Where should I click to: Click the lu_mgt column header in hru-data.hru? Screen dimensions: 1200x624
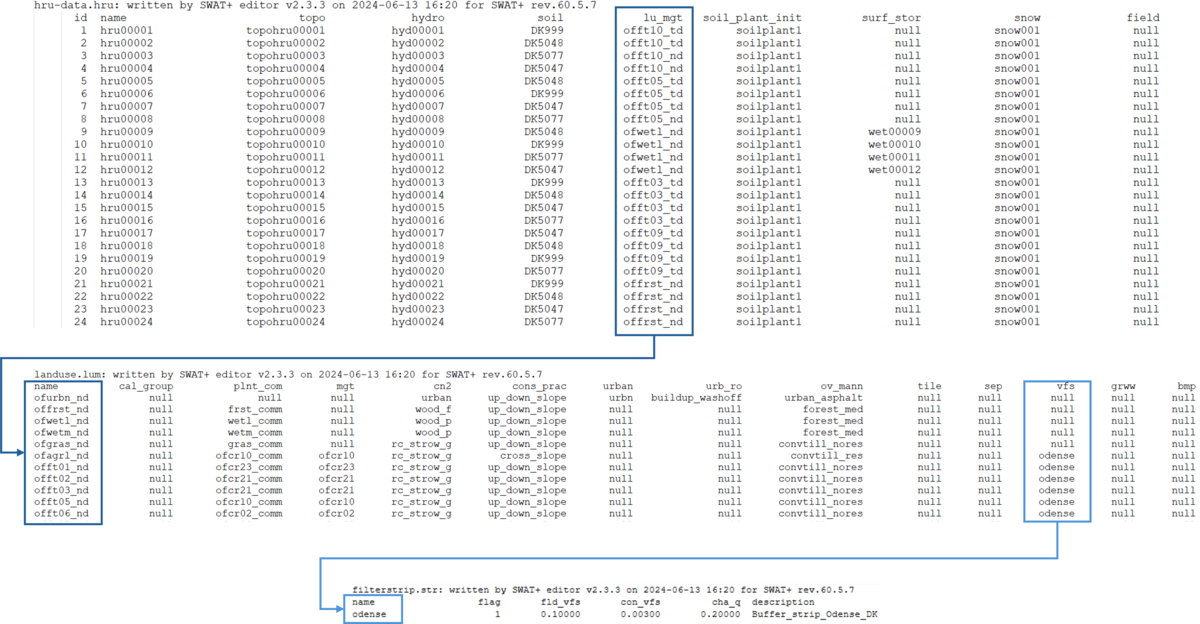coord(653,18)
